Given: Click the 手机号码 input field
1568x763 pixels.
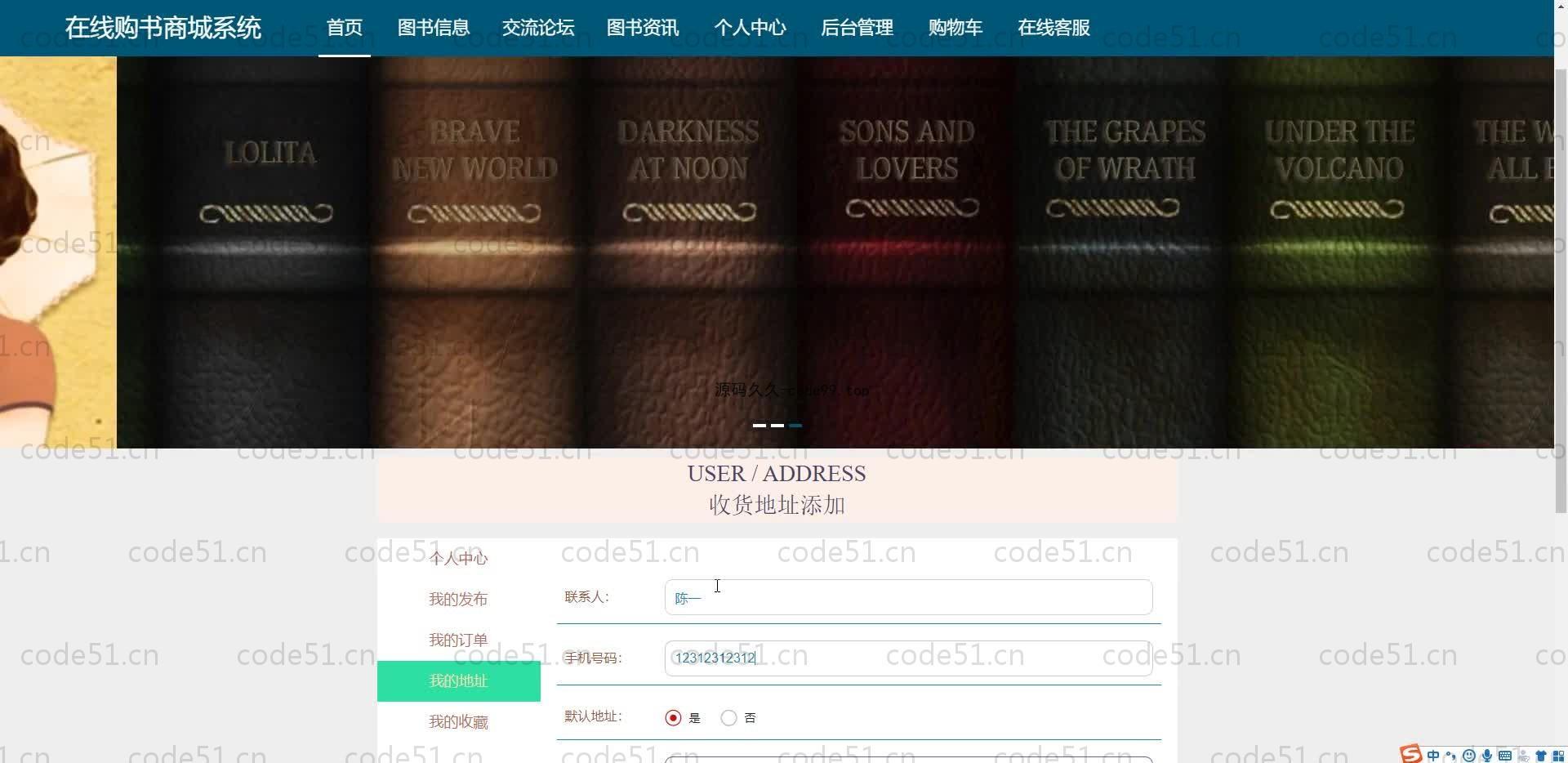Looking at the screenshot, I should pos(908,658).
